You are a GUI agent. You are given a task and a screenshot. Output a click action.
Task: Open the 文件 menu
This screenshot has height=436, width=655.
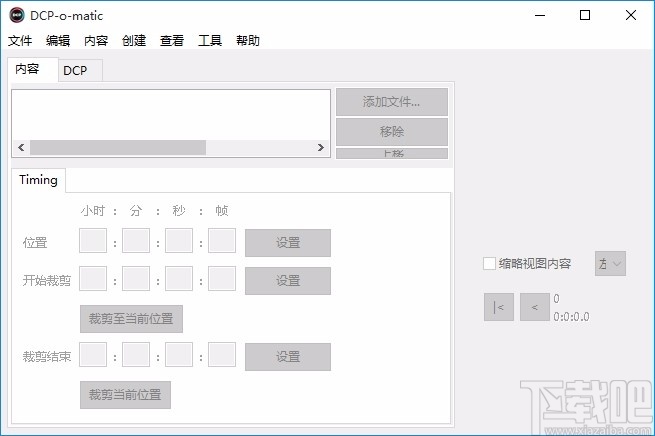pyautogui.click(x=20, y=41)
